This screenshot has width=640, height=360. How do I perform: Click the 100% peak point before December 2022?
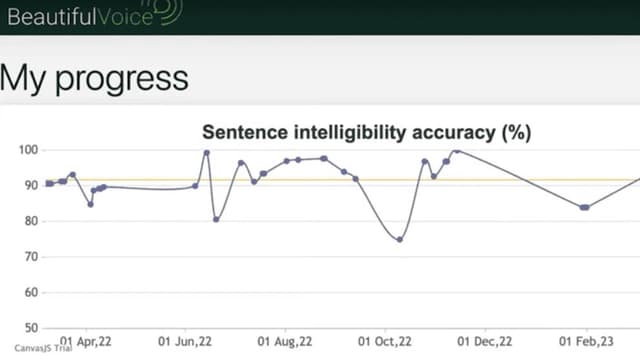(x=457, y=151)
